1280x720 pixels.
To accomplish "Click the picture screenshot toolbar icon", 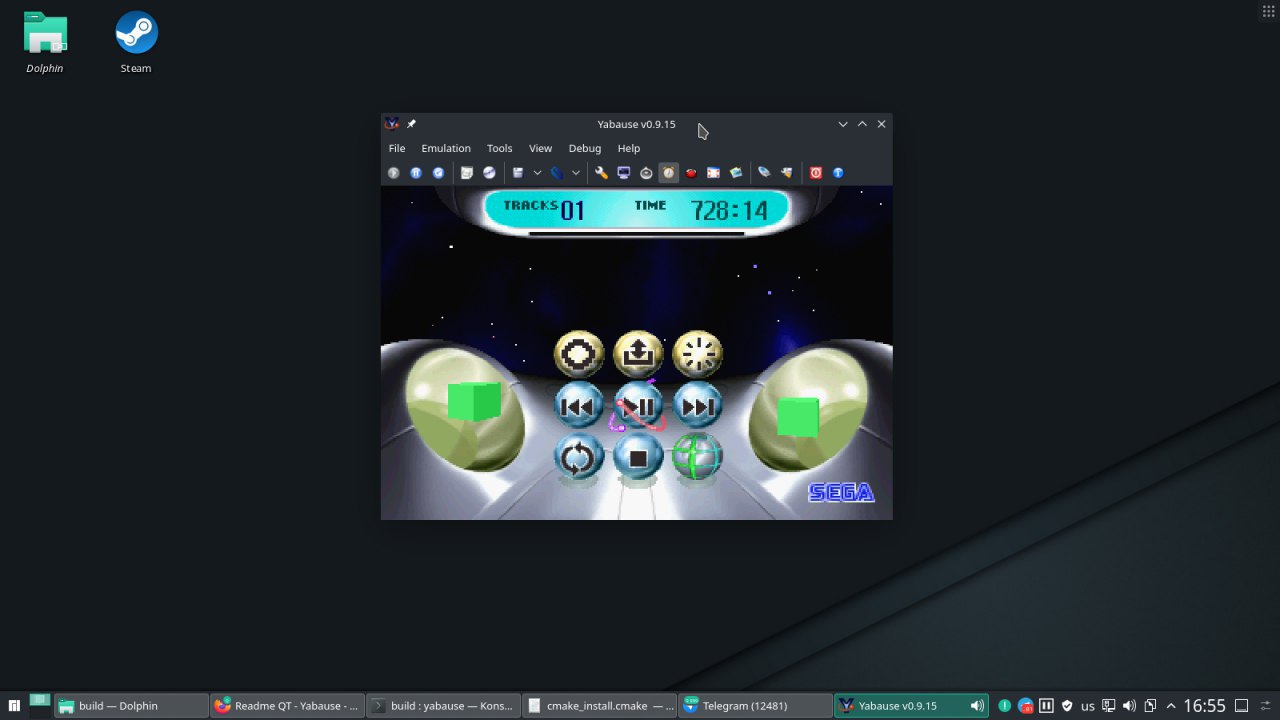I will click(736, 173).
